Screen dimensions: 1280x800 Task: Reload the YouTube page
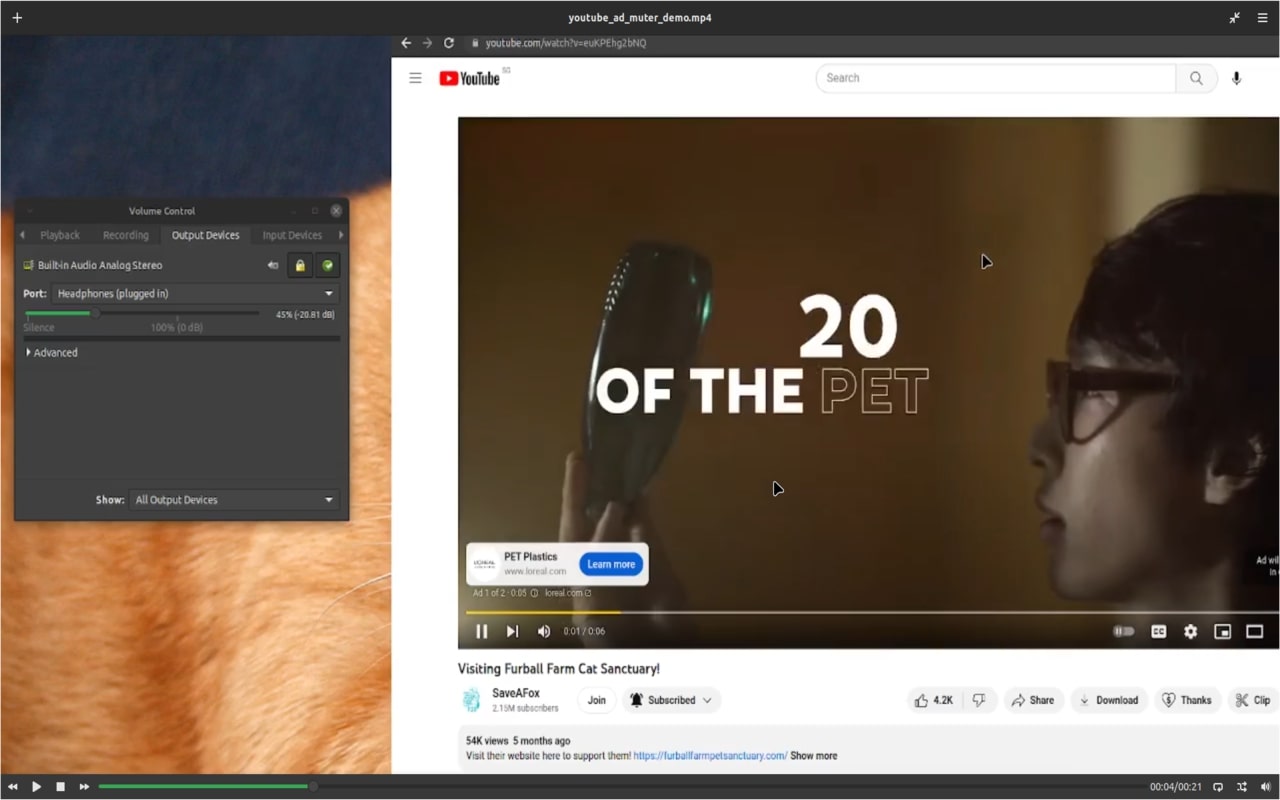point(449,43)
